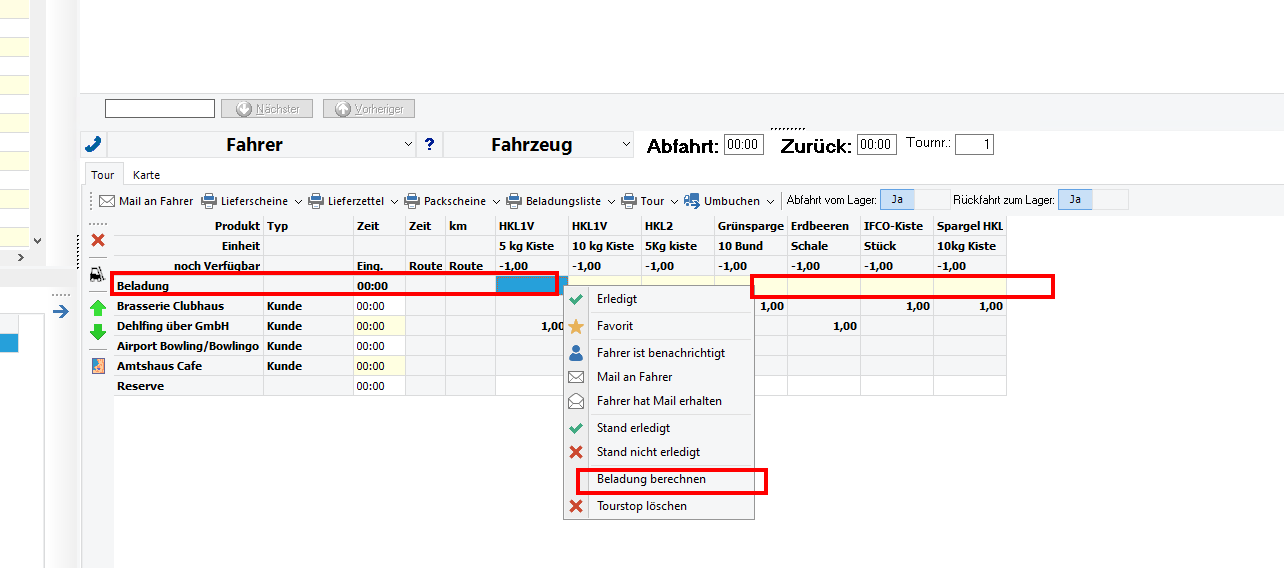Click the blue question mark icon
This screenshot has height=568, width=1284.
click(430, 144)
